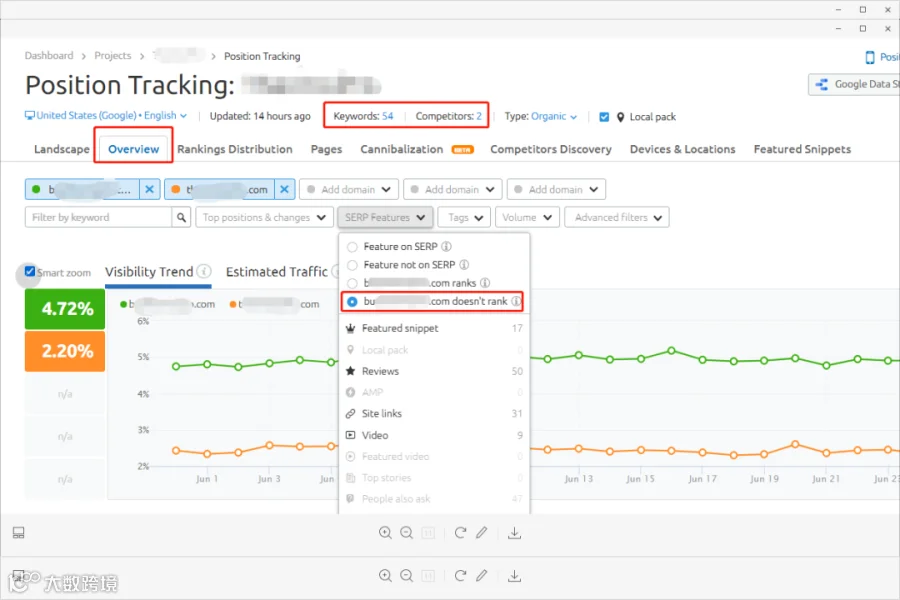Click the zoom in icon in bottom viewer toolbar
This screenshot has width=900, height=600.
point(385,575)
